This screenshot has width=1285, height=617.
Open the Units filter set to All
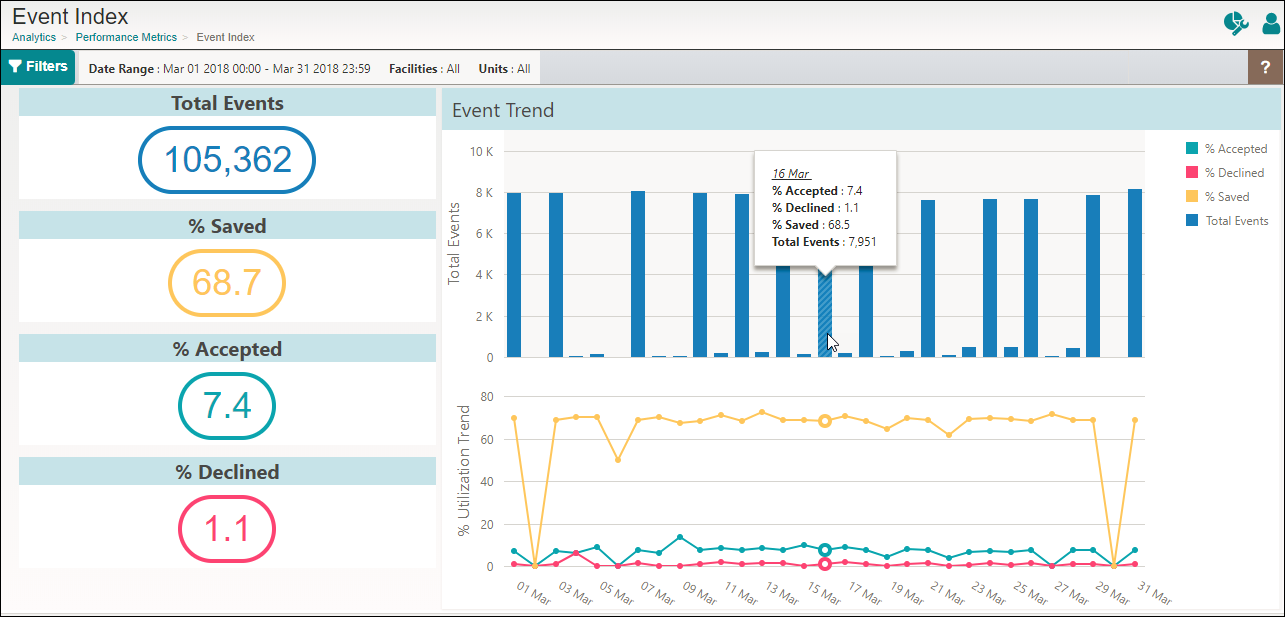[x=523, y=69]
